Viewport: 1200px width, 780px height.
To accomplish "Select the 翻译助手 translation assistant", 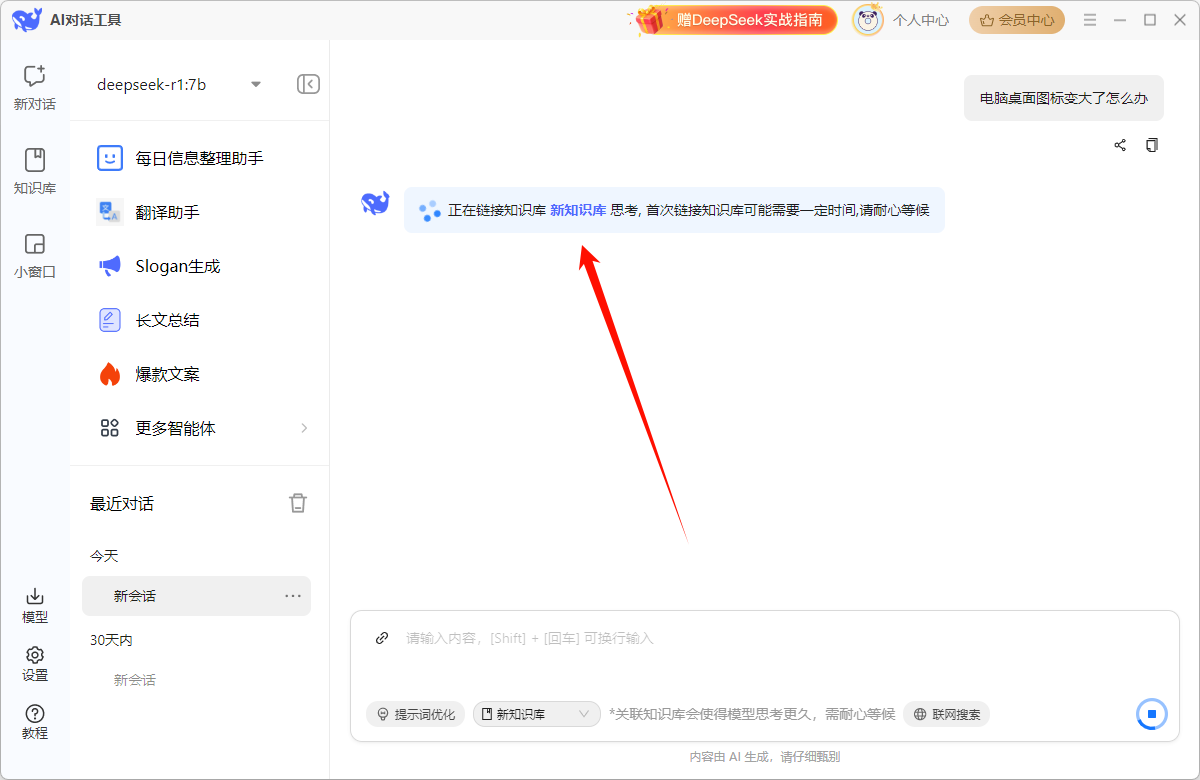I will 167,212.
